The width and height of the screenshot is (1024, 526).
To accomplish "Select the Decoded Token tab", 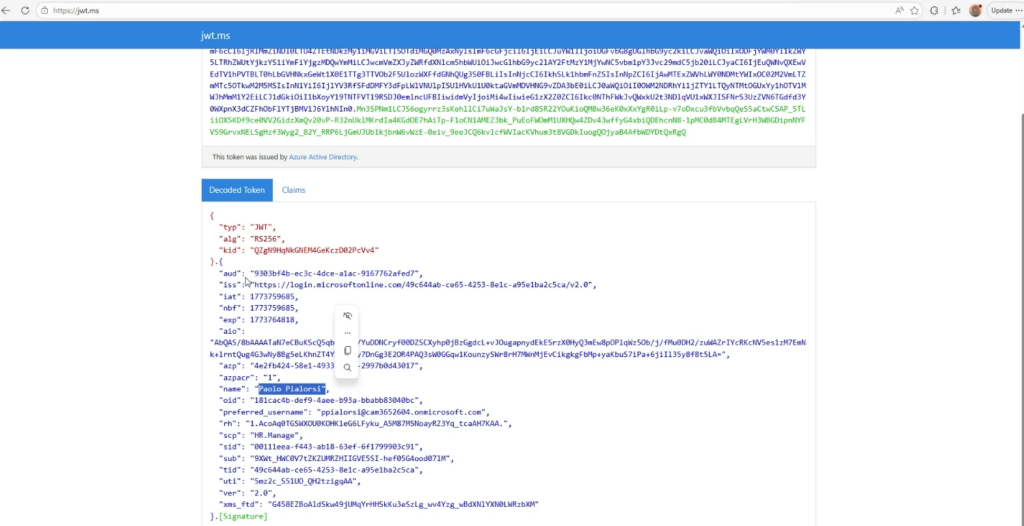I will coord(237,190).
